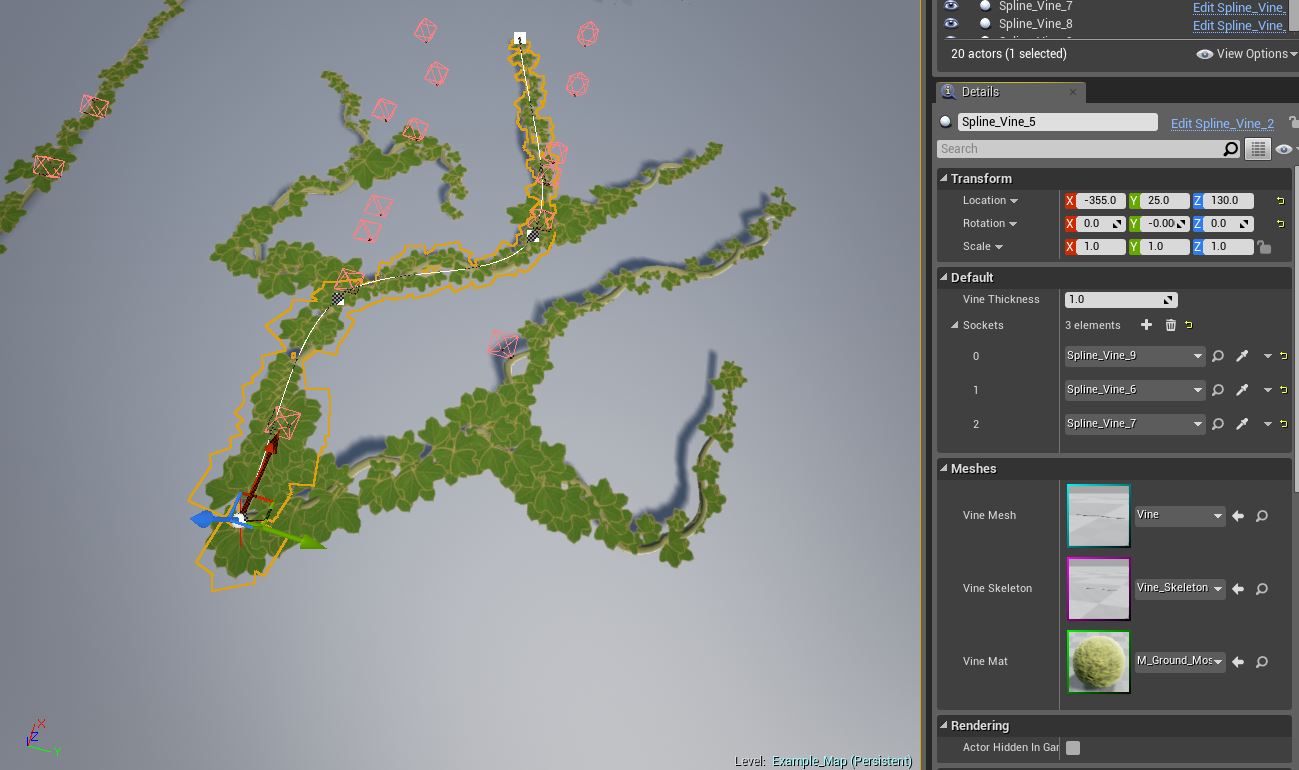Reset socket 0 to default value
The width and height of the screenshot is (1299, 770).
click(x=1283, y=356)
